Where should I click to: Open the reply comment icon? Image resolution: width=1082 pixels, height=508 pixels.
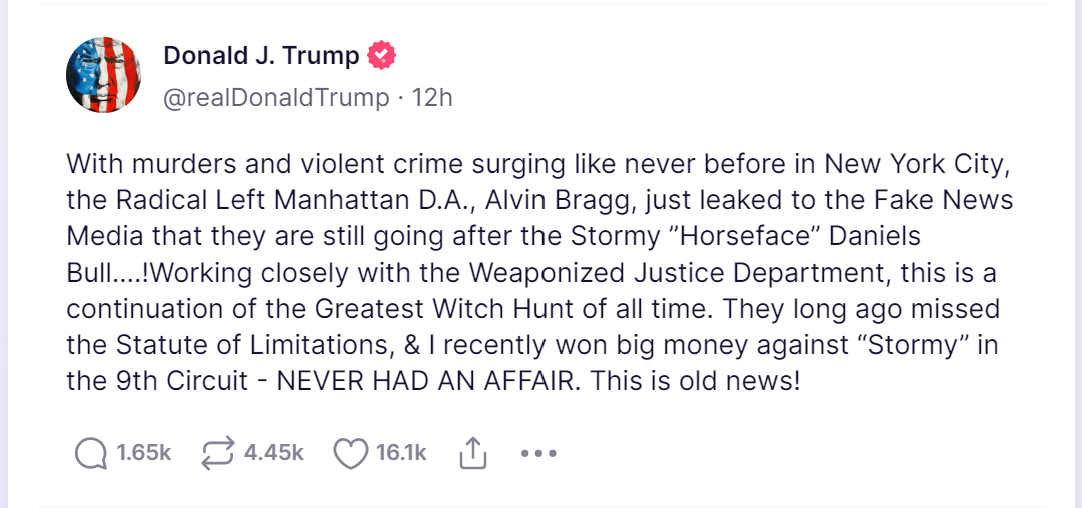(91, 454)
